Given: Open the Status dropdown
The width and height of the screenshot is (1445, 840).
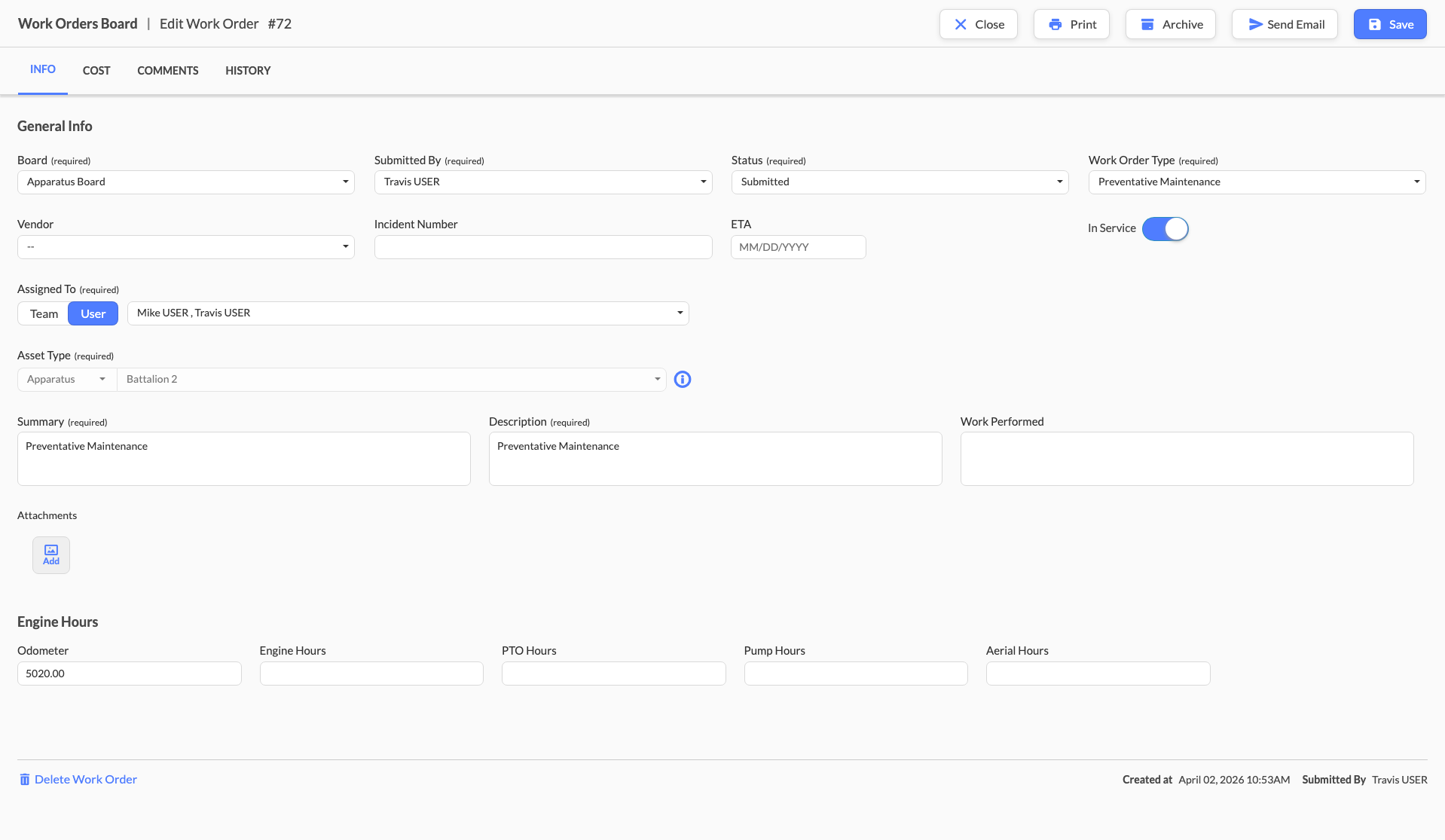Looking at the screenshot, I should [x=900, y=182].
